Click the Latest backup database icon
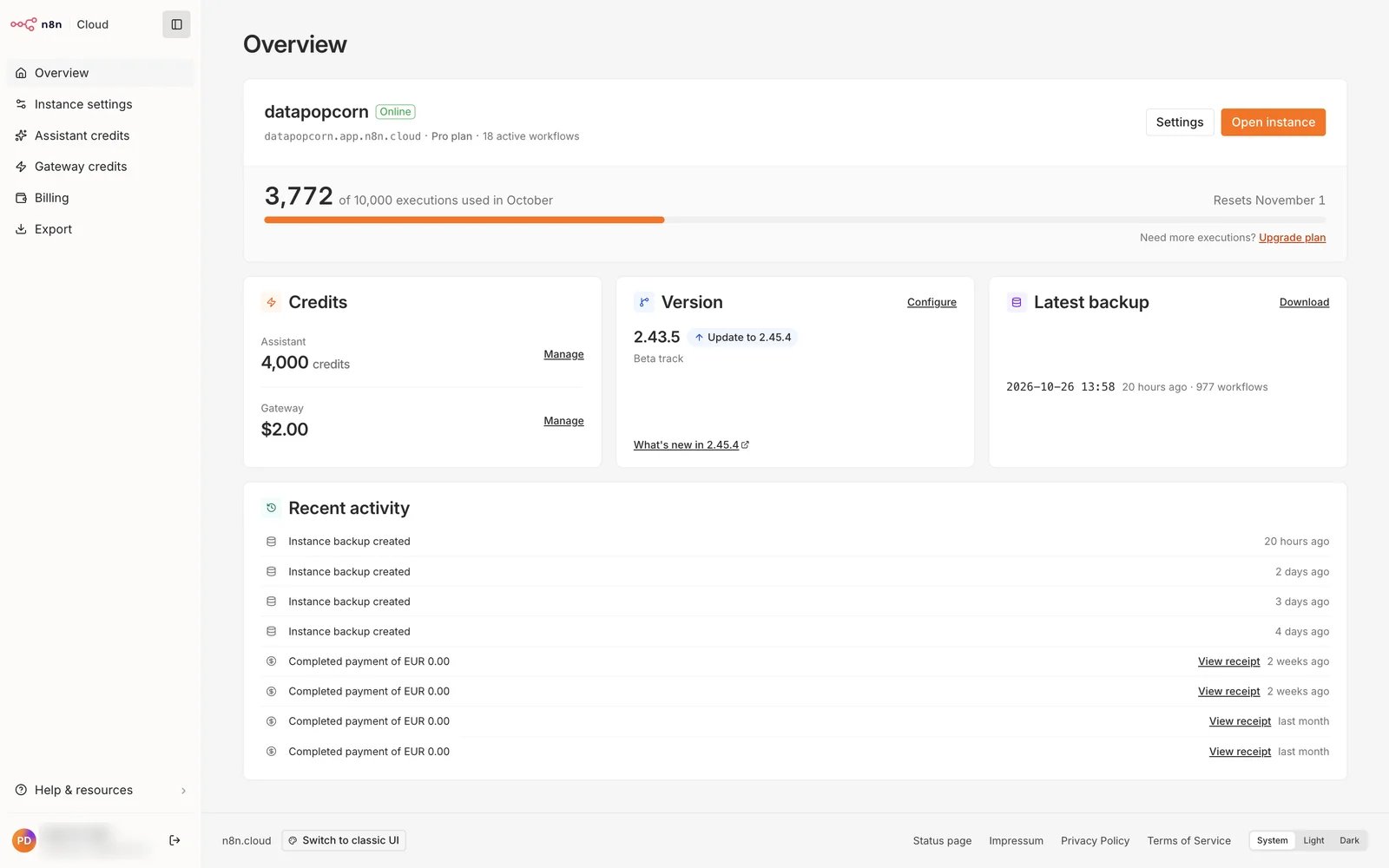1389x868 pixels. click(1017, 302)
